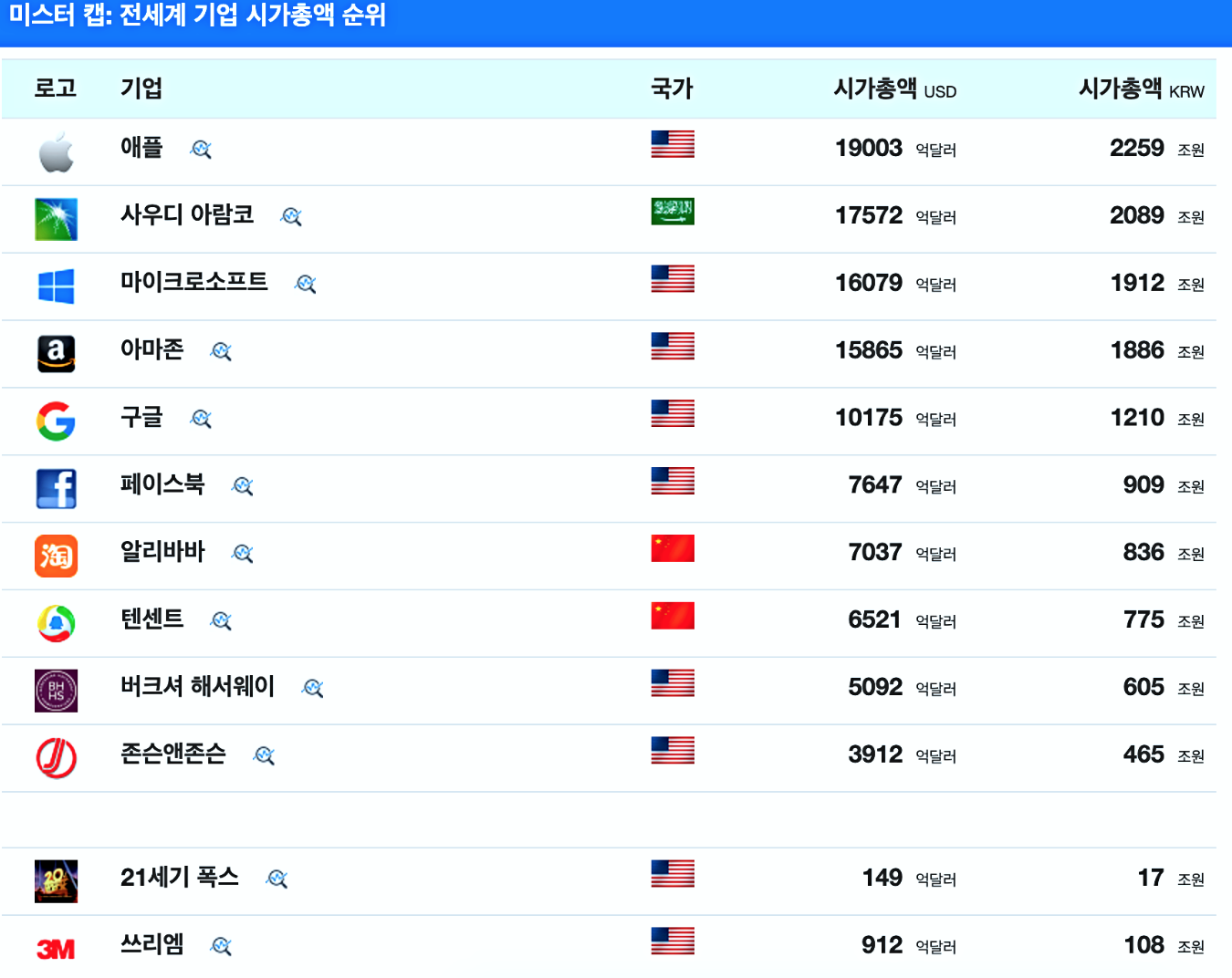1232x978 pixels.
Task: Select the 149 억달러 value
Action: (909, 878)
